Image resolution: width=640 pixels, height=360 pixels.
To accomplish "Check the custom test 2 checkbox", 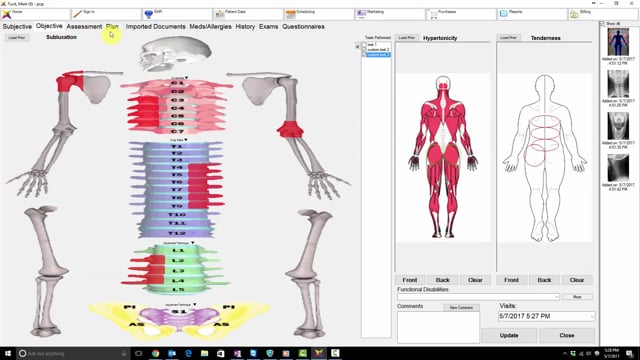I will pos(364,49).
